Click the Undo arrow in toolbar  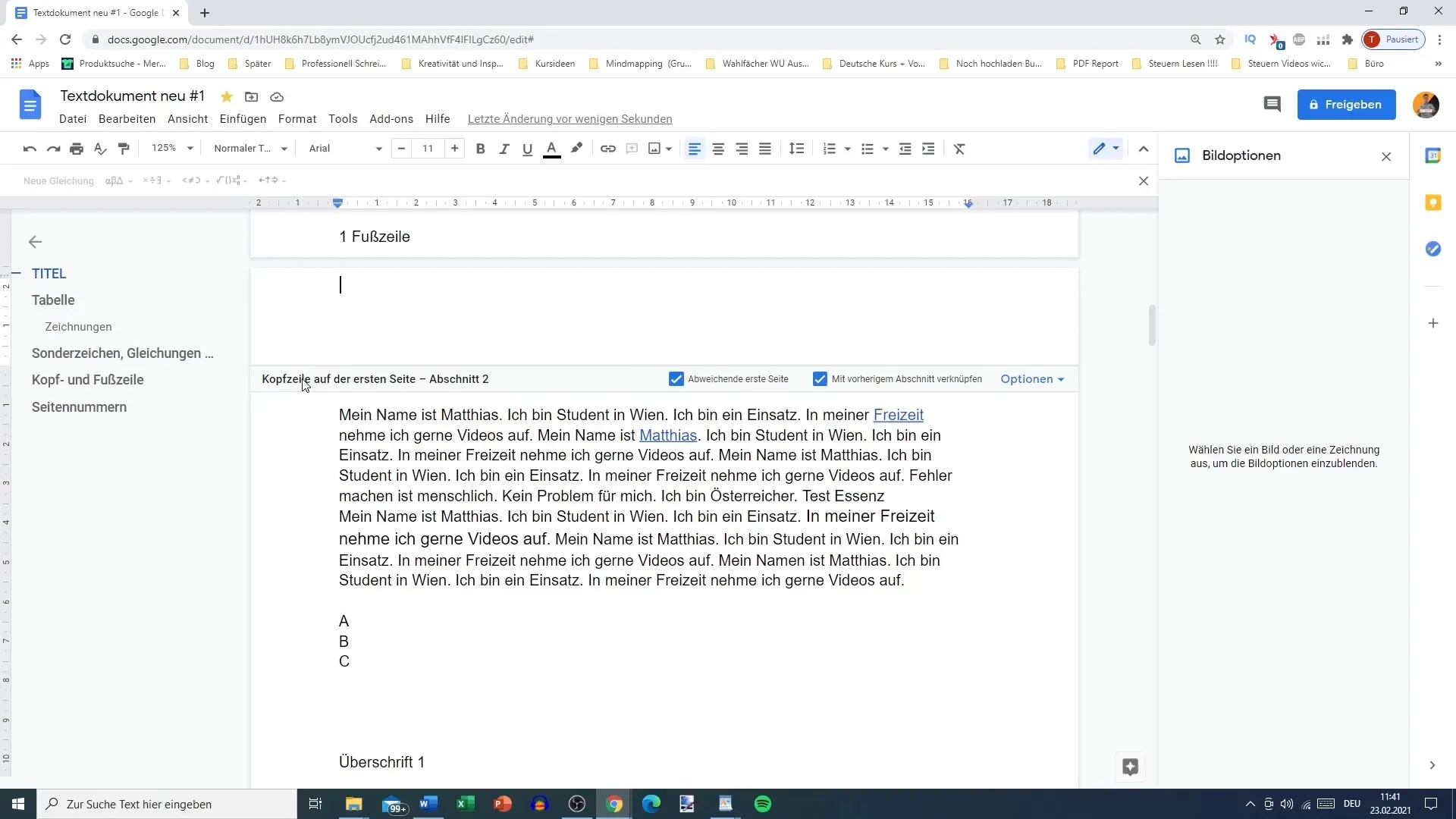coord(30,149)
